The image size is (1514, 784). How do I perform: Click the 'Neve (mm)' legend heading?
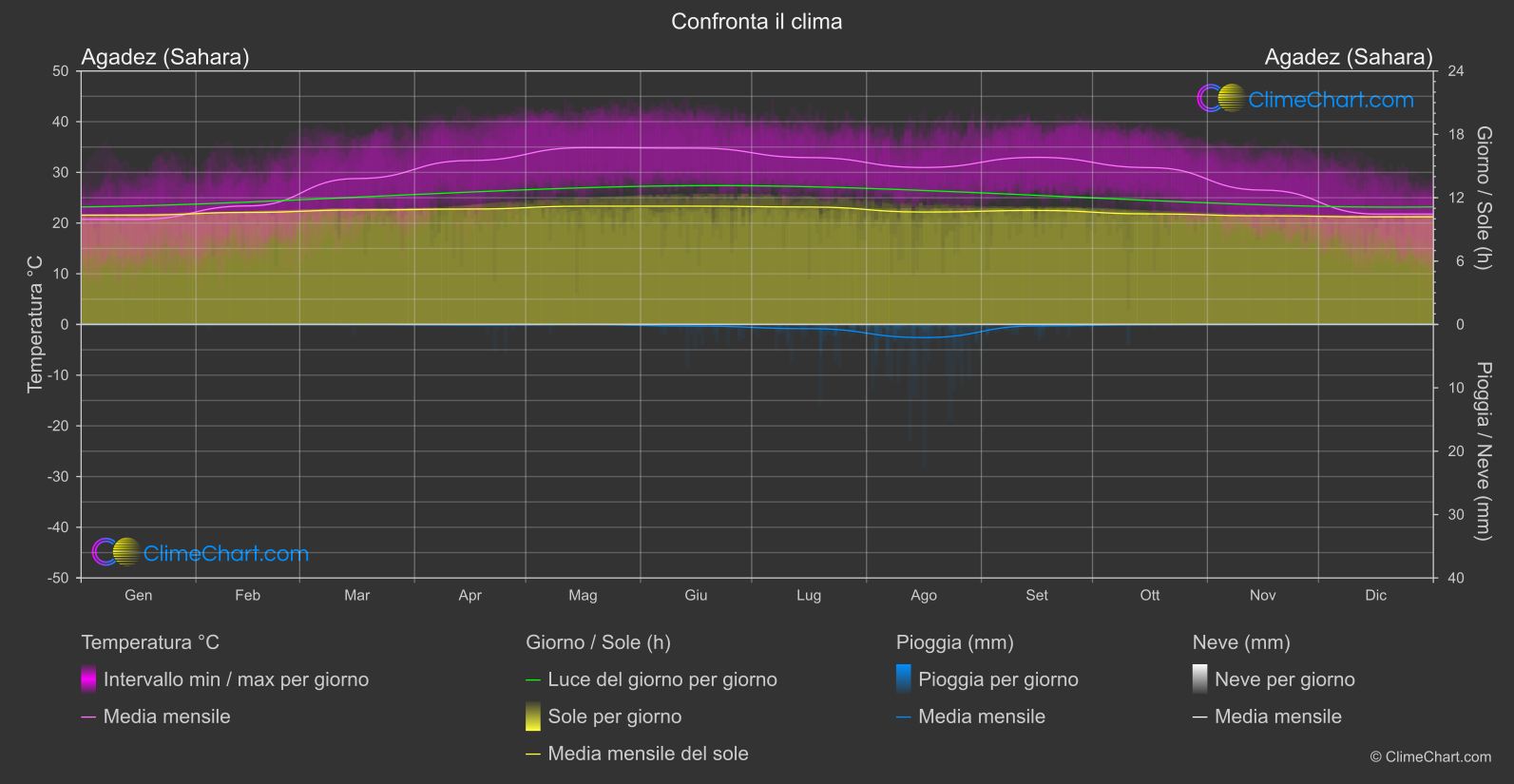point(1241,642)
